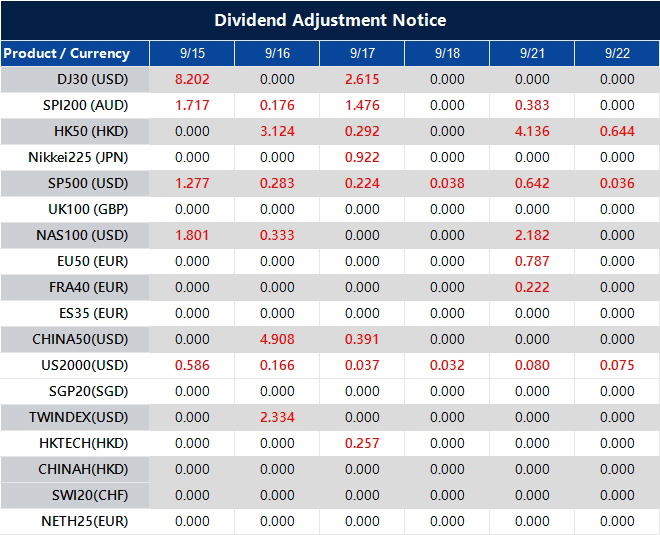
Task: Click the DJ30 value 2.615
Action: pyautogui.click(x=362, y=79)
